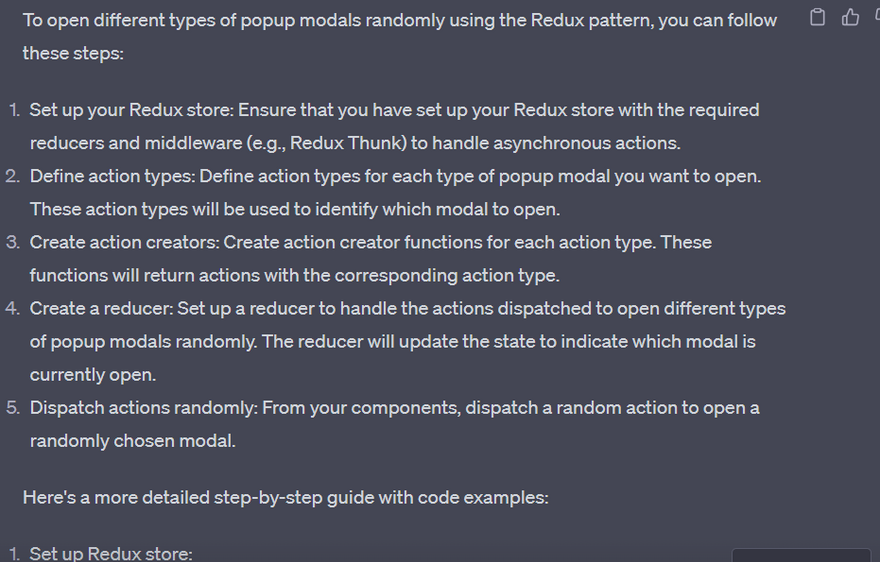This screenshot has width=880, height=562.
Task: Click the words "randomly chosen modal."
Action: pos(133,440)
